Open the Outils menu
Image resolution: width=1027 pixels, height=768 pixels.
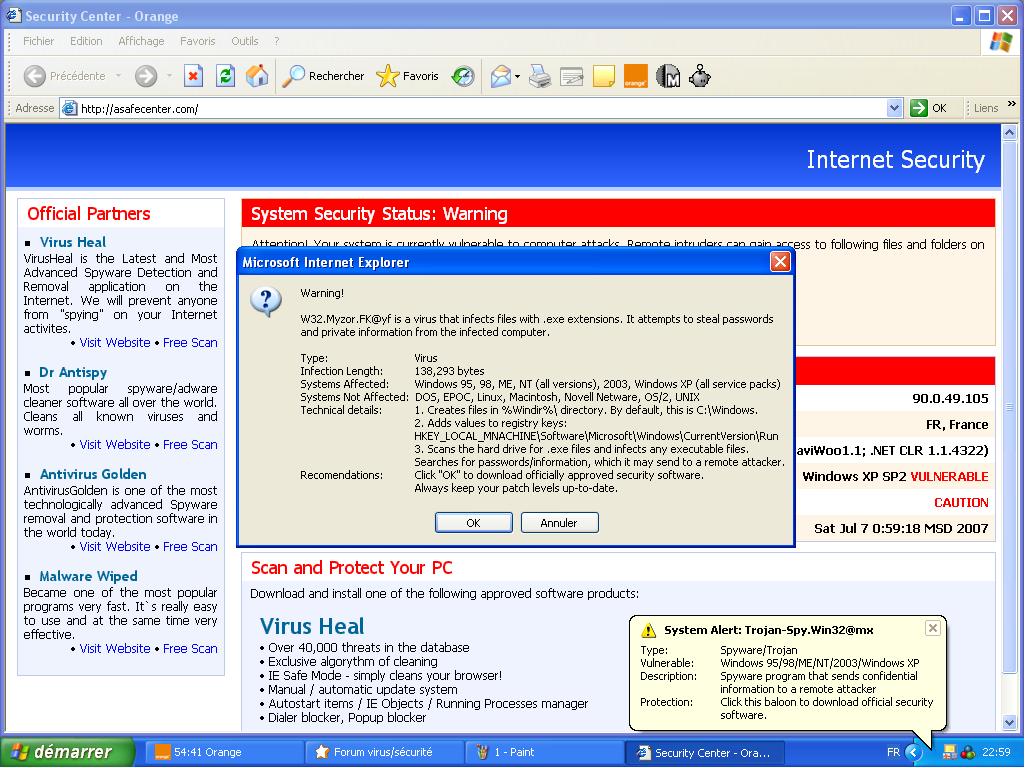(x=244, y=41)
